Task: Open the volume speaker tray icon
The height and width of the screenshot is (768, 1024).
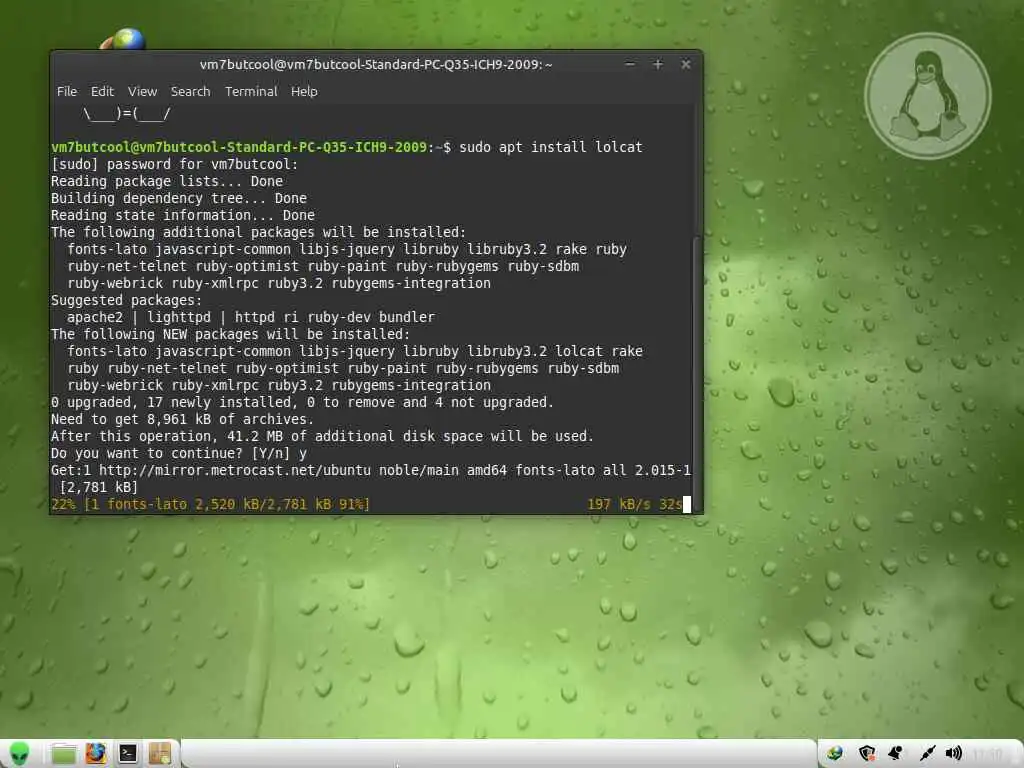Action: point(953,754)
